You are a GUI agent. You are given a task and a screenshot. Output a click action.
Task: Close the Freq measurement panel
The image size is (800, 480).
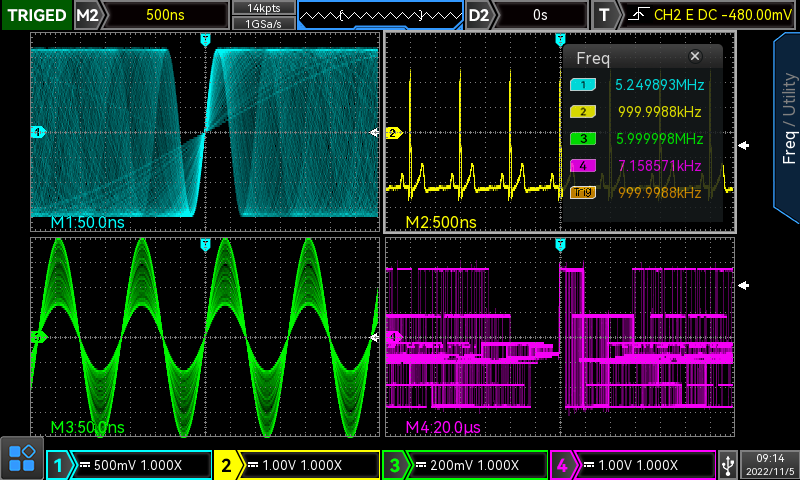(x=695, y=57)
